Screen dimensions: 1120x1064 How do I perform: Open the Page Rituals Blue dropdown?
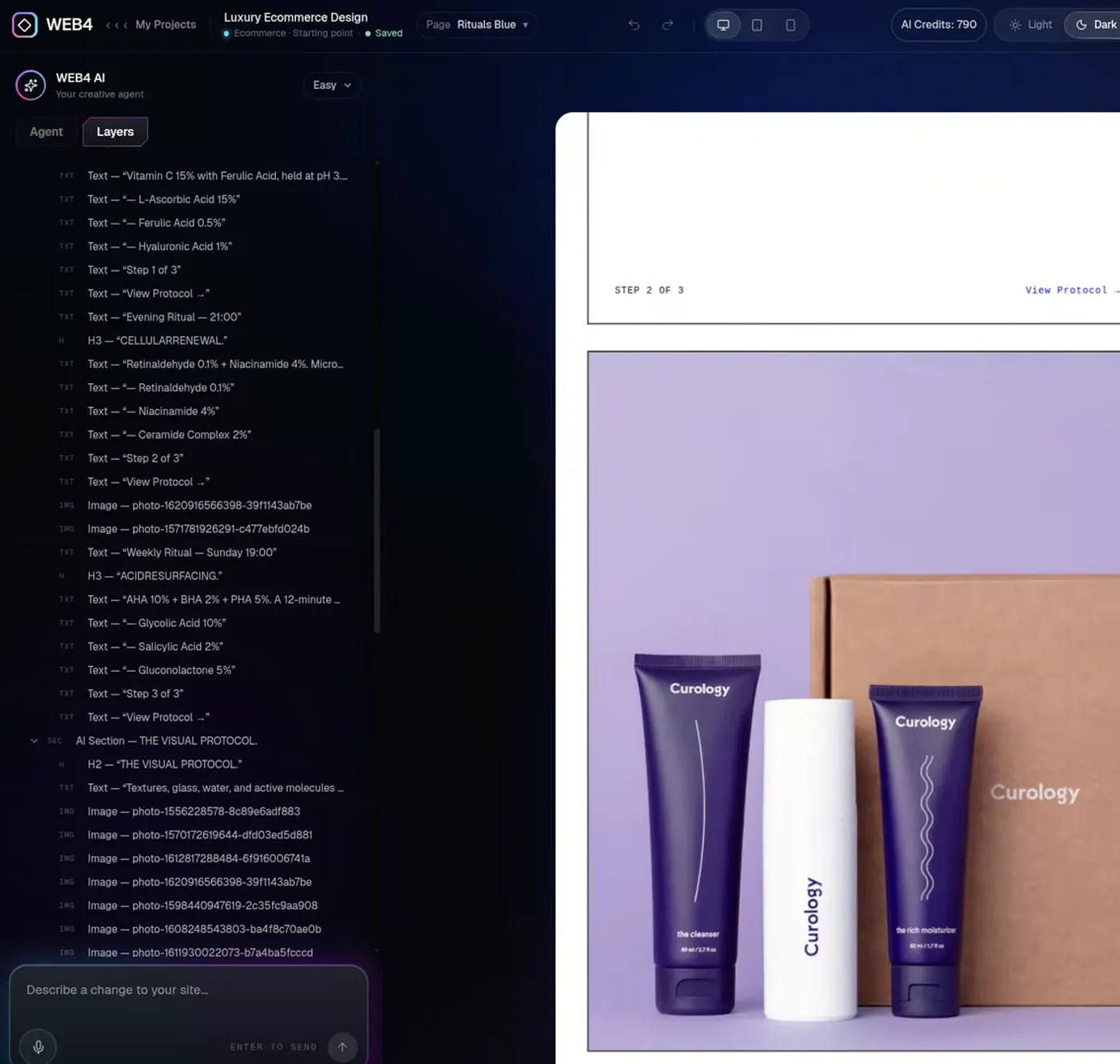(477, 25)
